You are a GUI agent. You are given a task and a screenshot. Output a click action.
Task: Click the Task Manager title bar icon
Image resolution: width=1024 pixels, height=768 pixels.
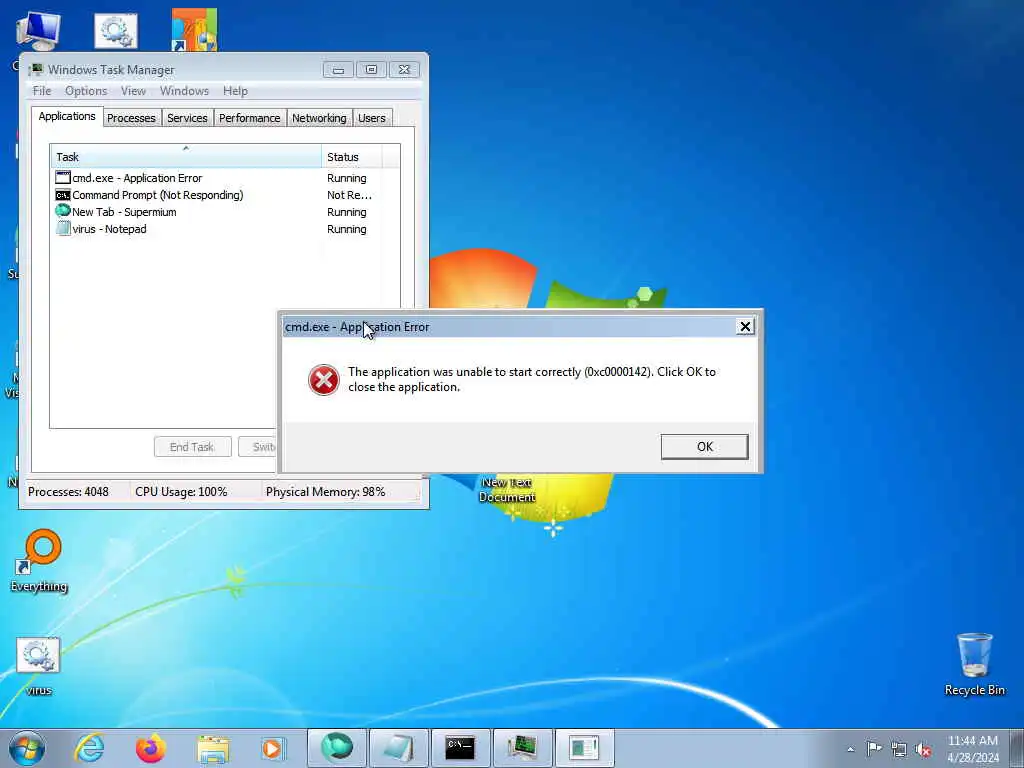tap(36, 69)
